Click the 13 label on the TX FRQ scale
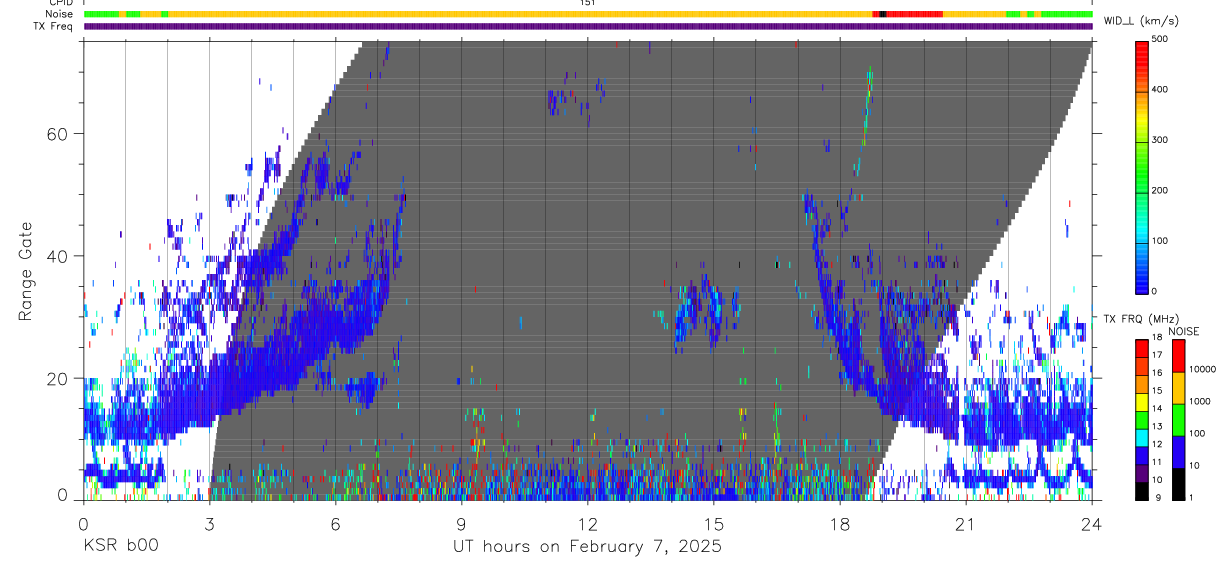Image resolution: width=1228 pixels, height=567 pixels. [1156, 427]
